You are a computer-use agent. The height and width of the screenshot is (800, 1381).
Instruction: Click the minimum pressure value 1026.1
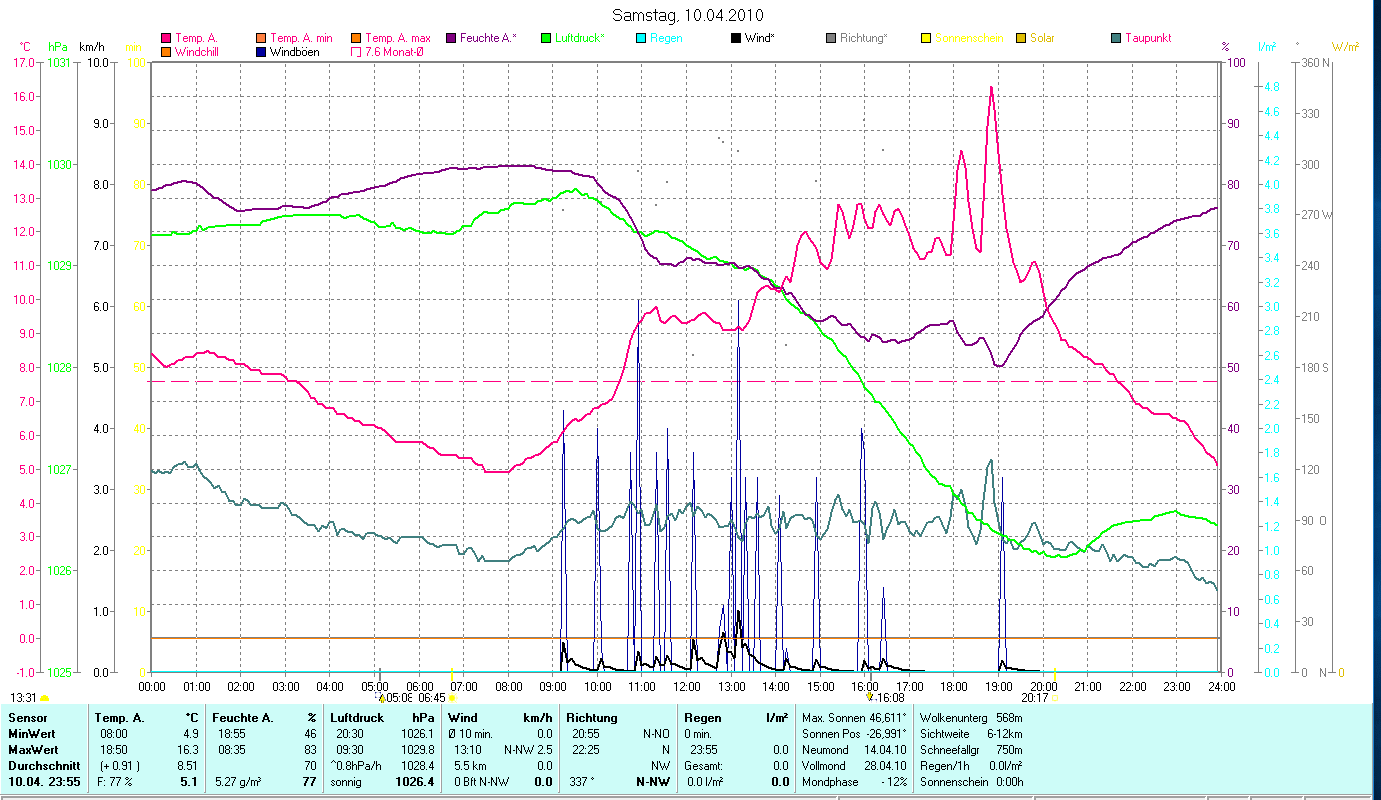tap(419, 733)
